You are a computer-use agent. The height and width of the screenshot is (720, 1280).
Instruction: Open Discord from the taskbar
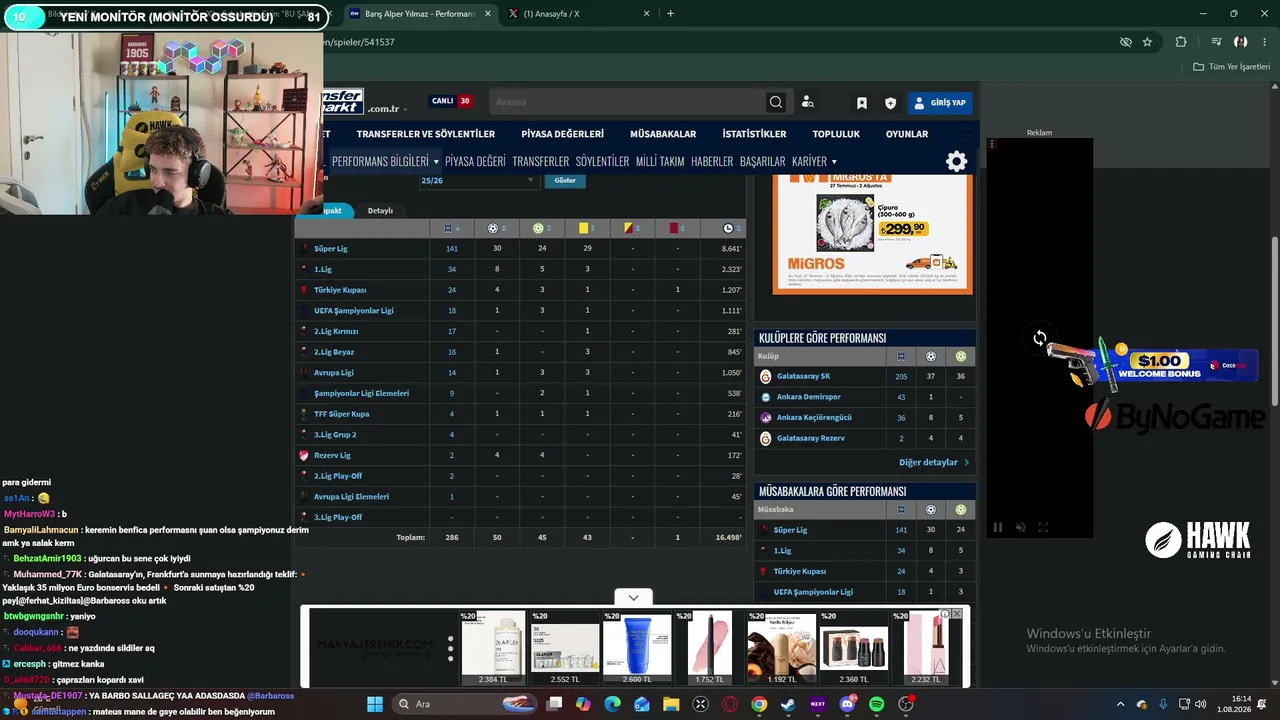(848, 704)
